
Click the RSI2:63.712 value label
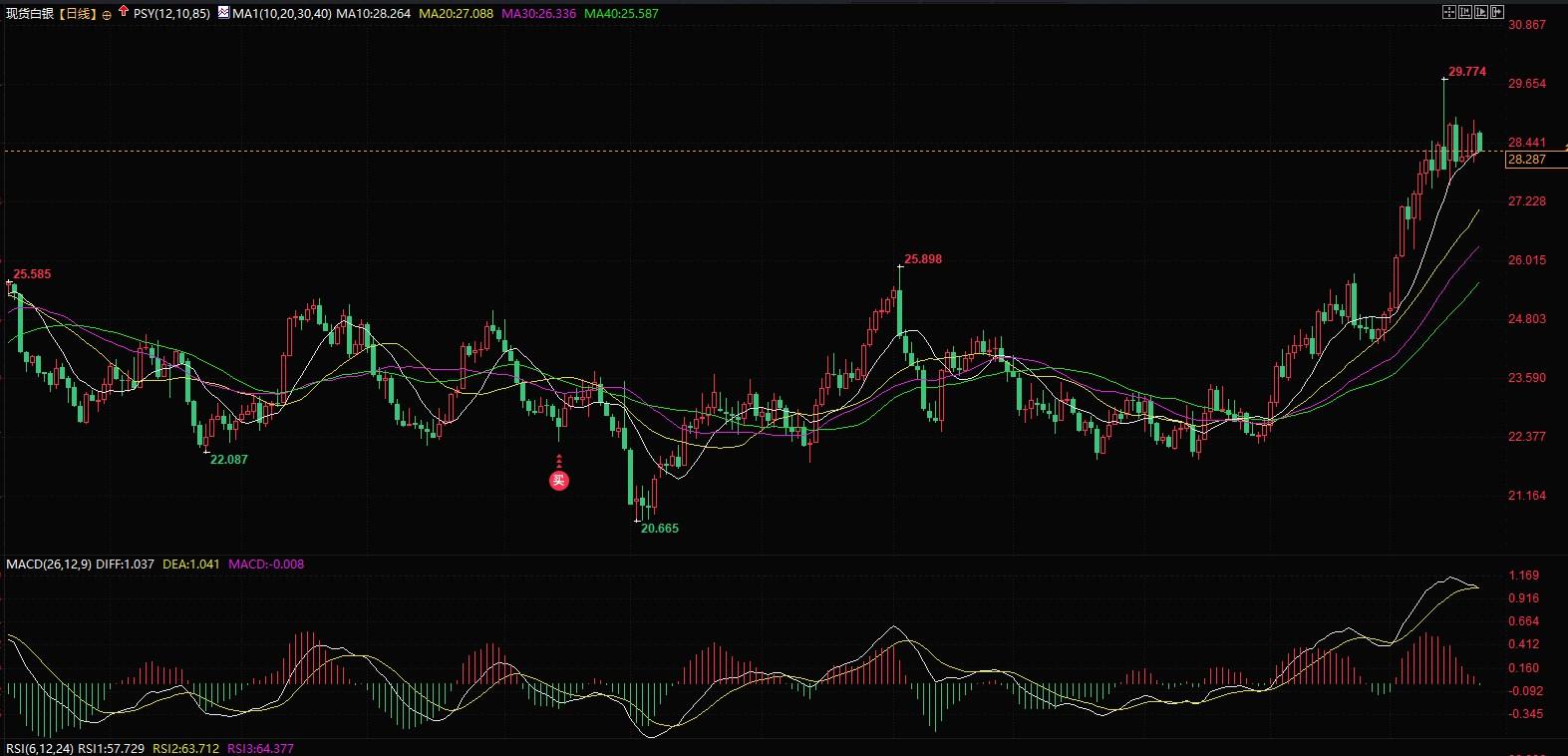[x=185, y=748]
